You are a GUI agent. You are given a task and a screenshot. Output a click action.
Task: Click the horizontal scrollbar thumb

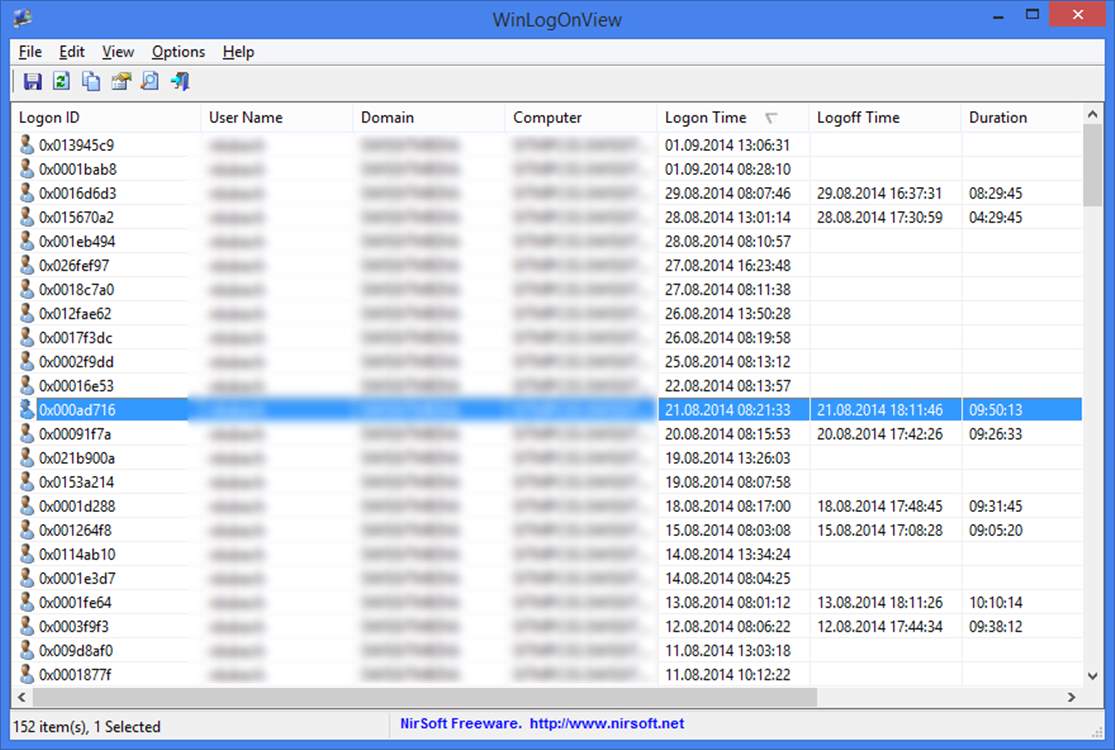click(x=425, y=697)
